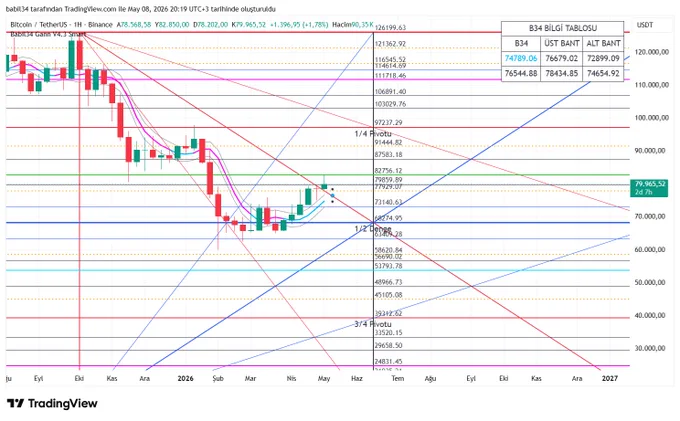Click the 2027 time axis label
Screen dimensions: 680x421
point(610,379)
